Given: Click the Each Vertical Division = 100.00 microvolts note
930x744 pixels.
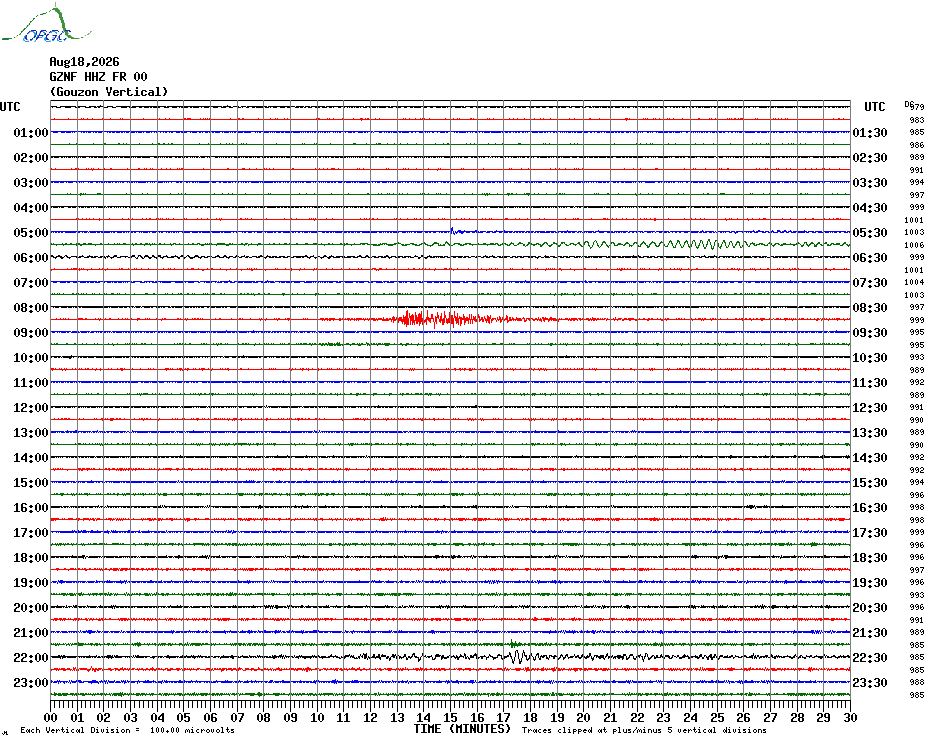Looking at the screenshot, I should point(128,730).
